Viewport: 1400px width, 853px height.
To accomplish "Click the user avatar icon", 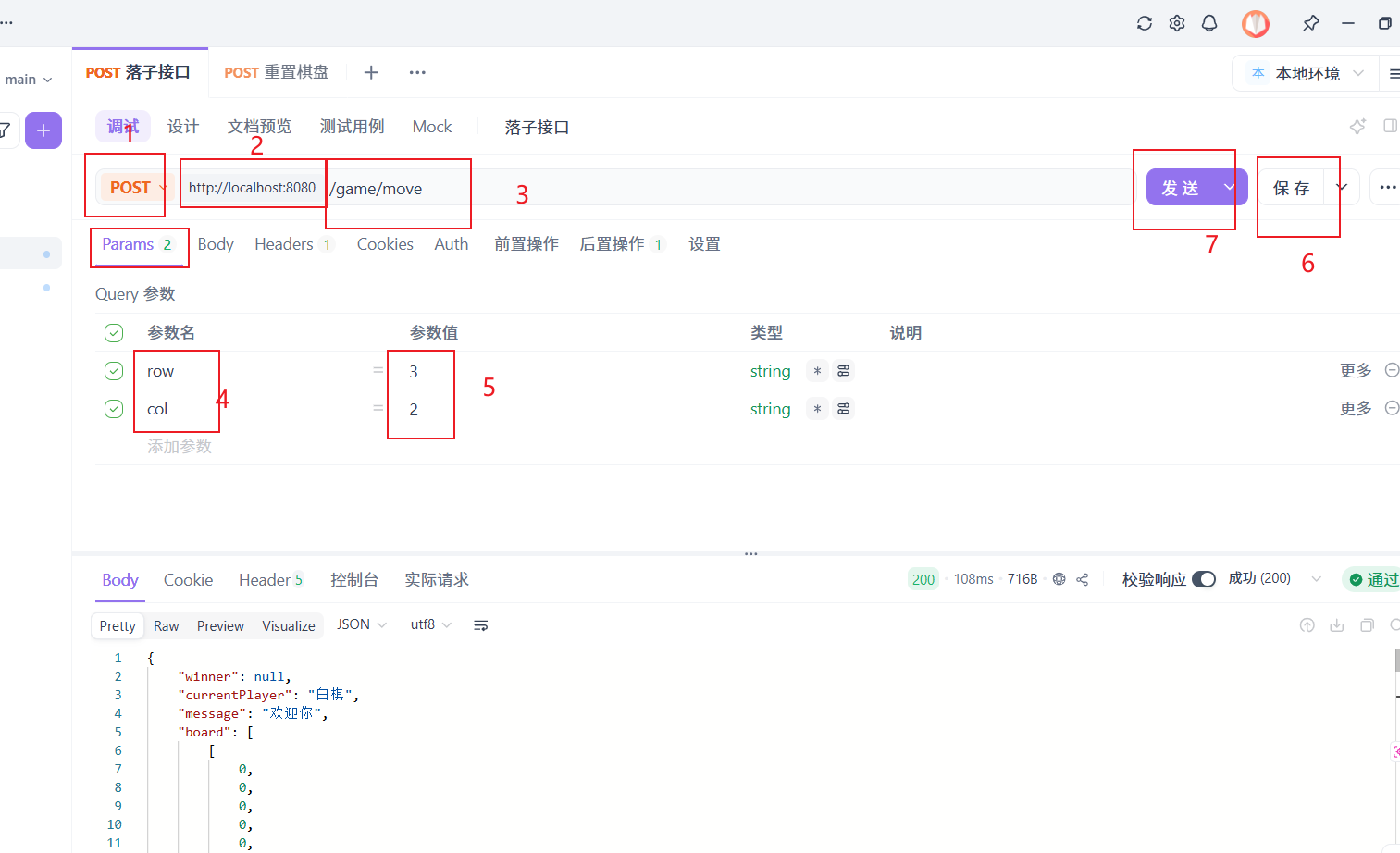I will [1256, 23].
